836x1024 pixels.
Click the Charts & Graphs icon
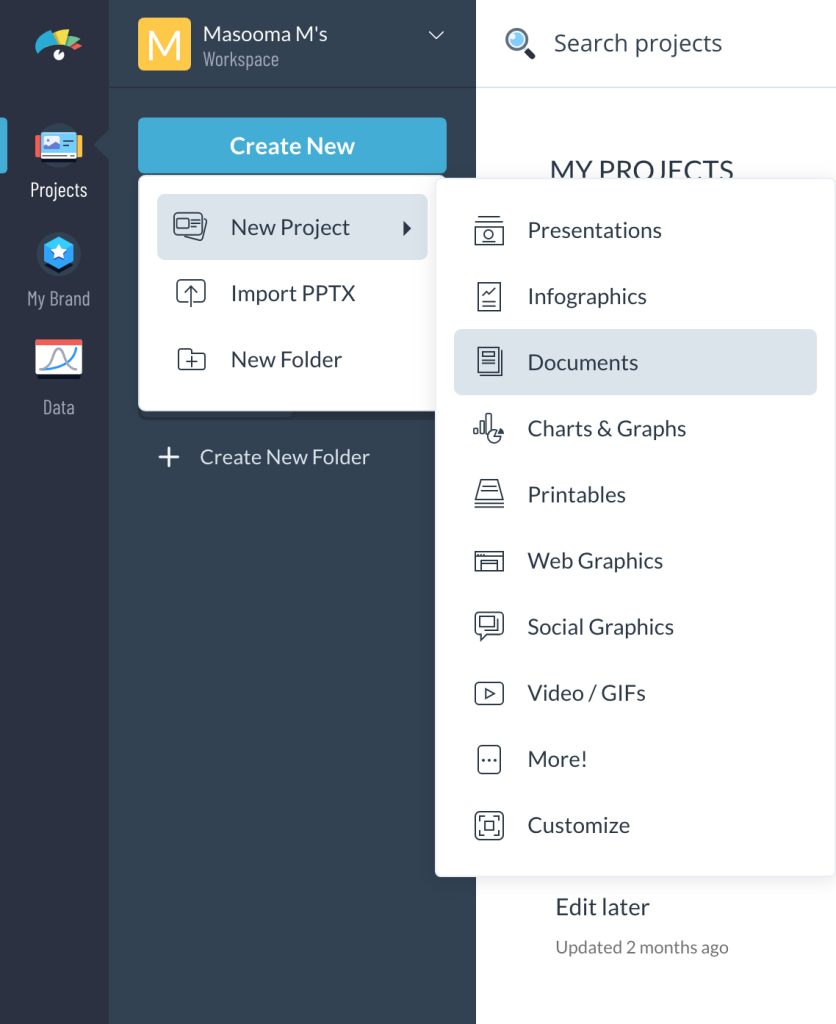[x=489, y=429]
